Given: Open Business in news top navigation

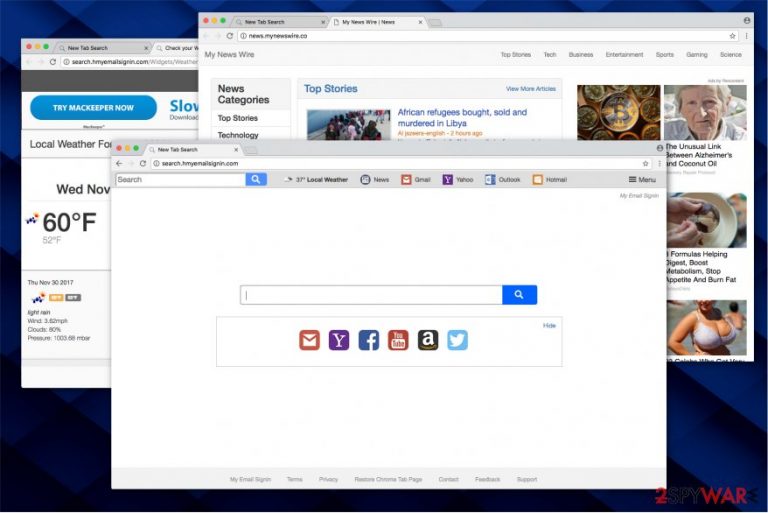Looking at the screenshot, I should [581, 54].
